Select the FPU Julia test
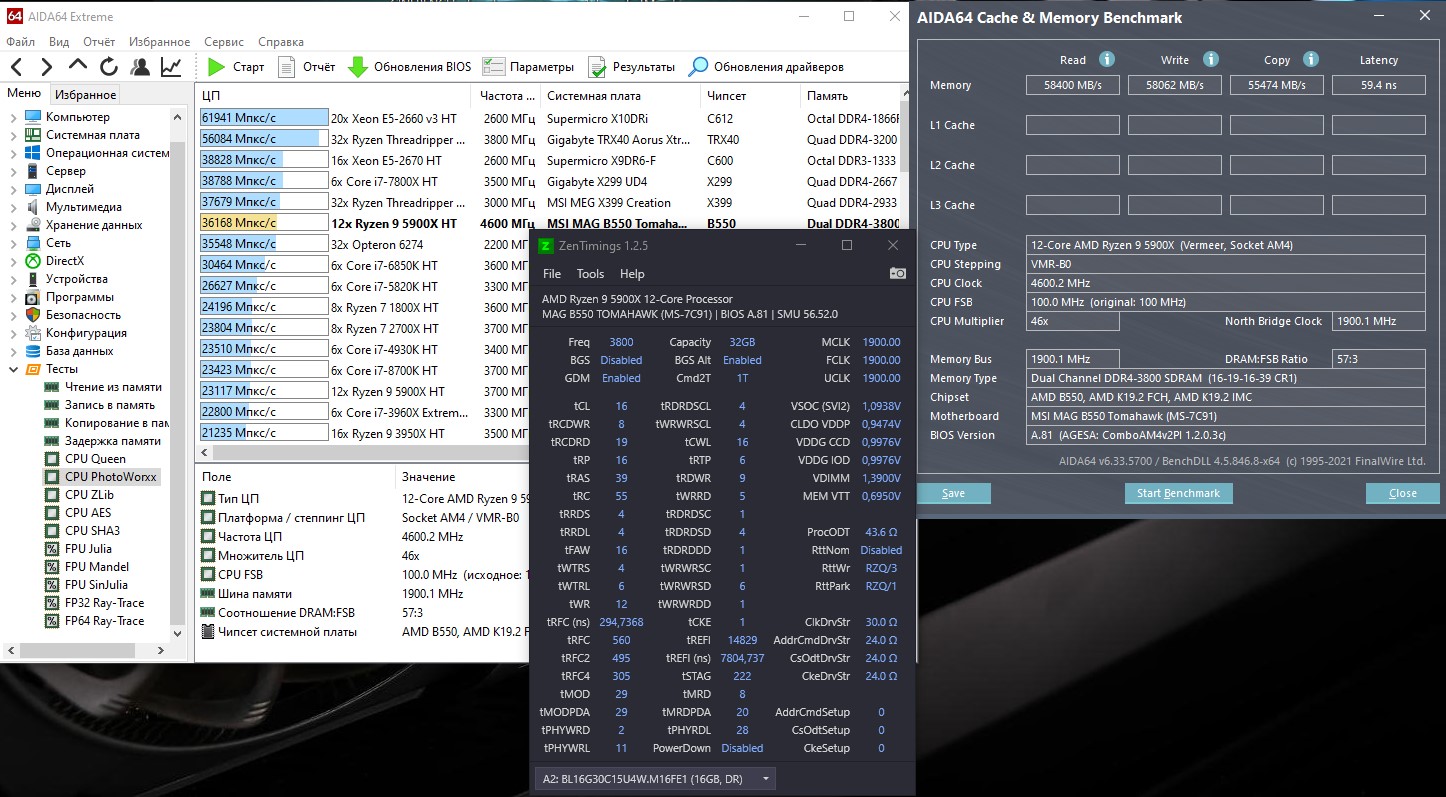Screen dimensions: 1446x797 (88, 549)
